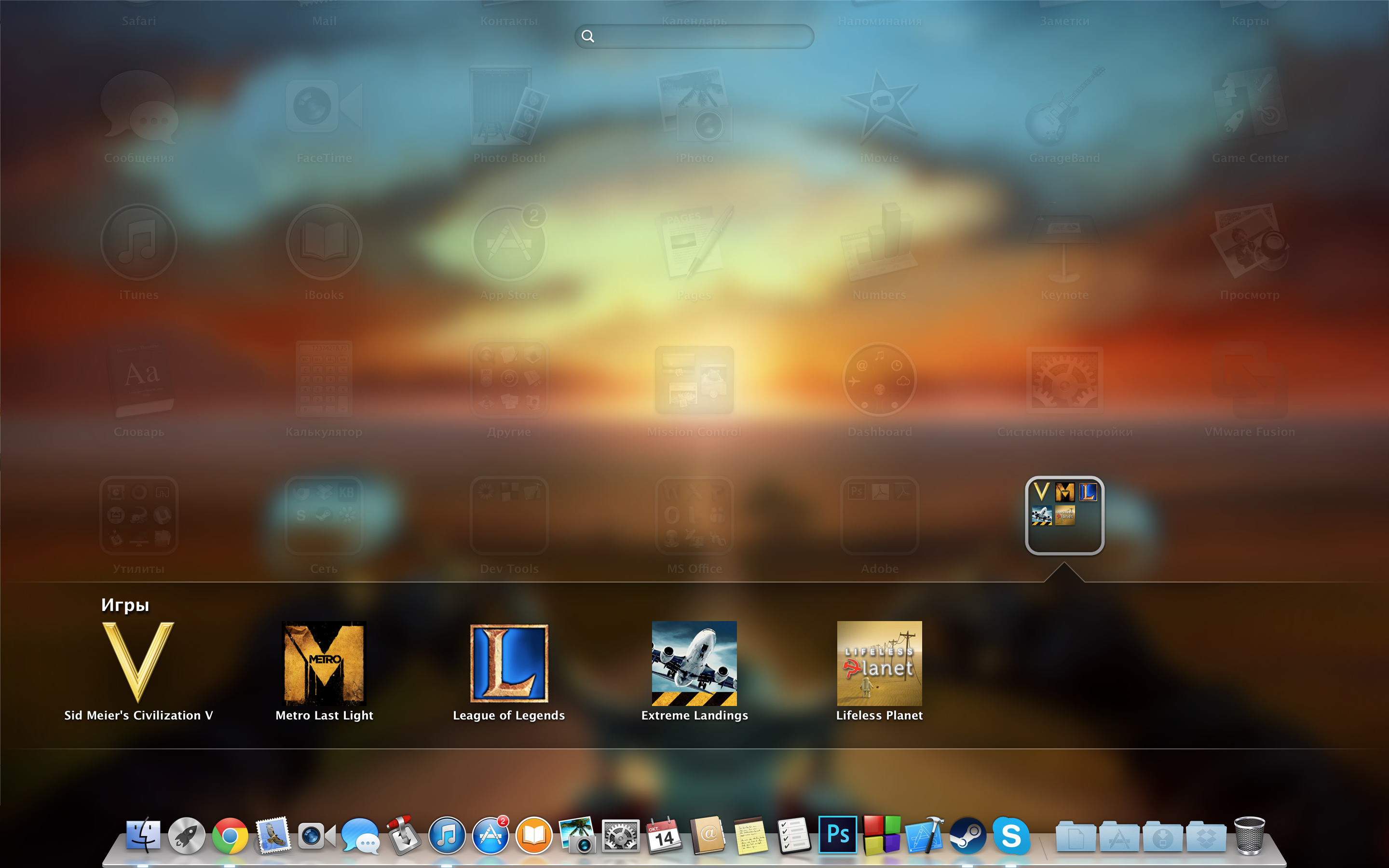The image size is (1389, 868).
Task: Open Extreme Landings app
Action: [x=694, y=663]
